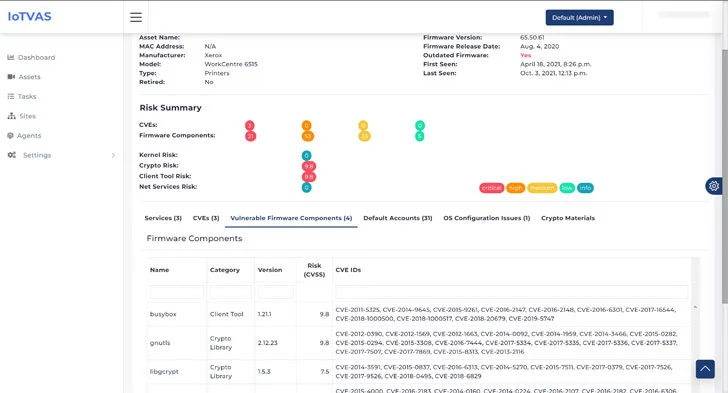Open the hamburger menu toggle
728x393 pixels.
[136, 17]
